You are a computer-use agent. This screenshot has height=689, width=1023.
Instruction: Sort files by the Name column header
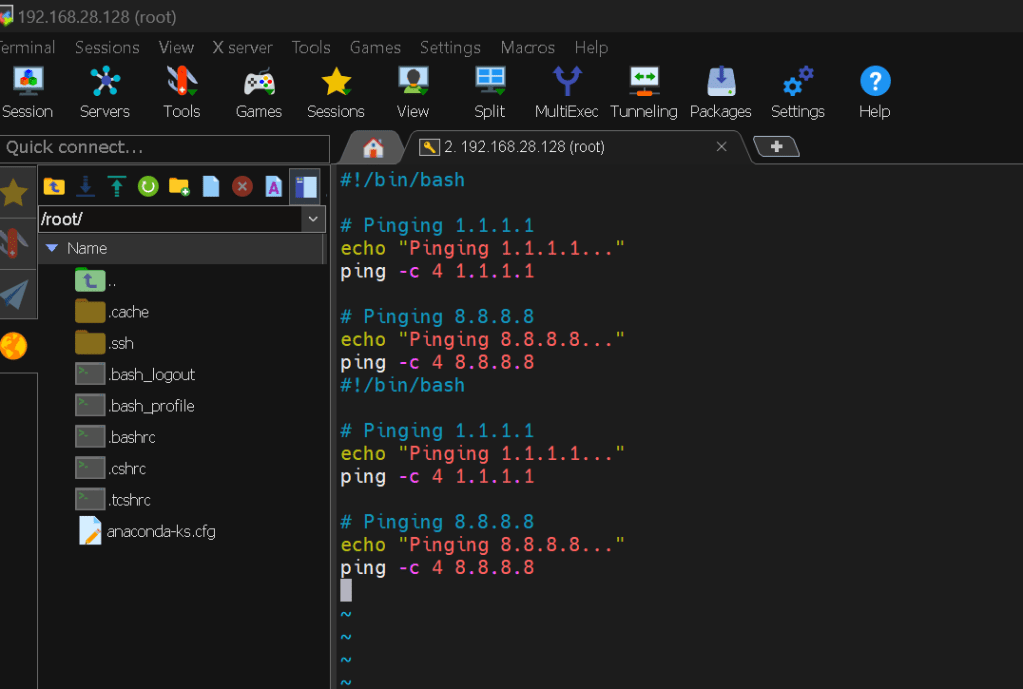(x=181, y=249)
